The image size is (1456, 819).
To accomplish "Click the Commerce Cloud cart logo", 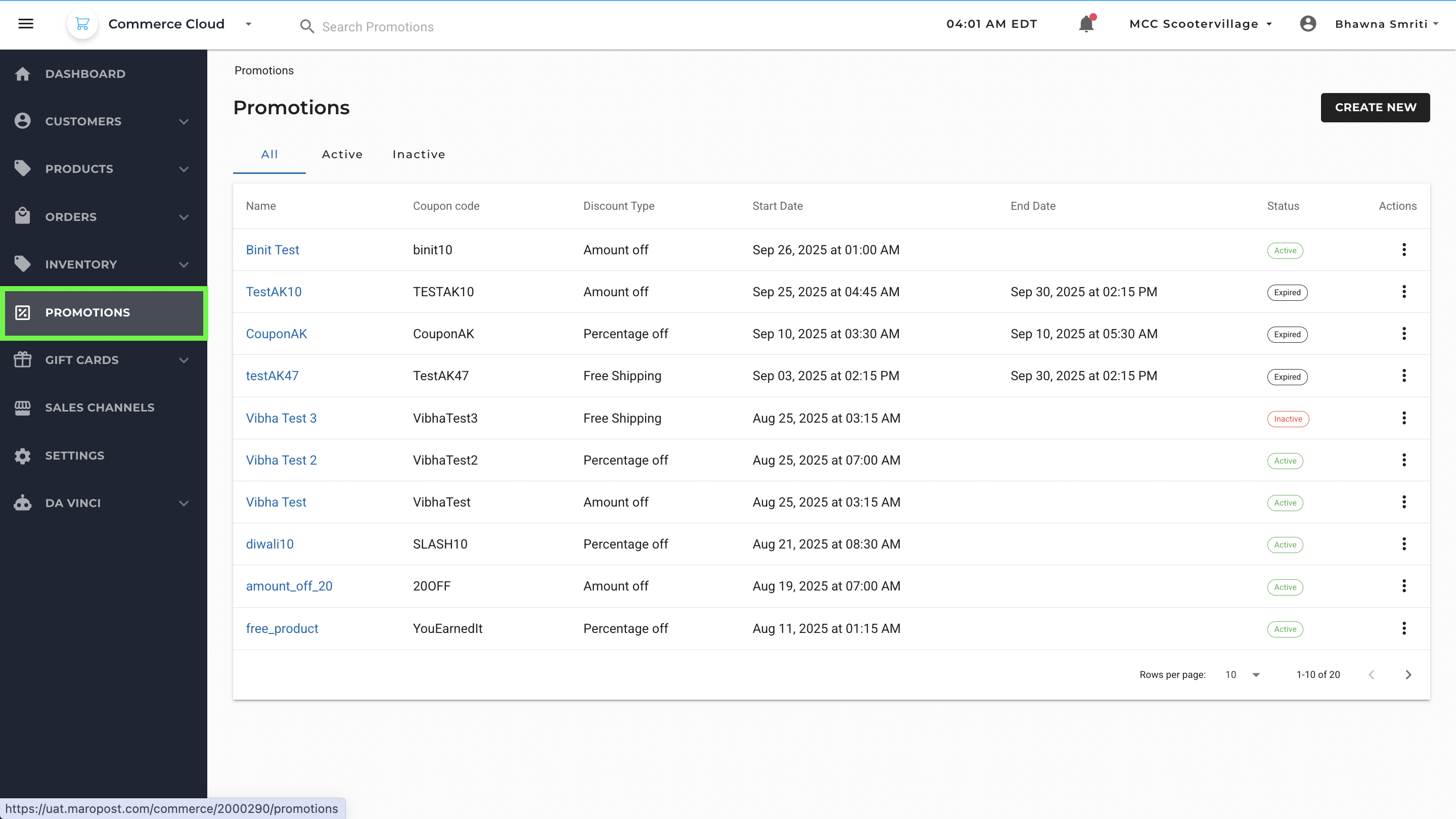I will (x=82, y=24).
